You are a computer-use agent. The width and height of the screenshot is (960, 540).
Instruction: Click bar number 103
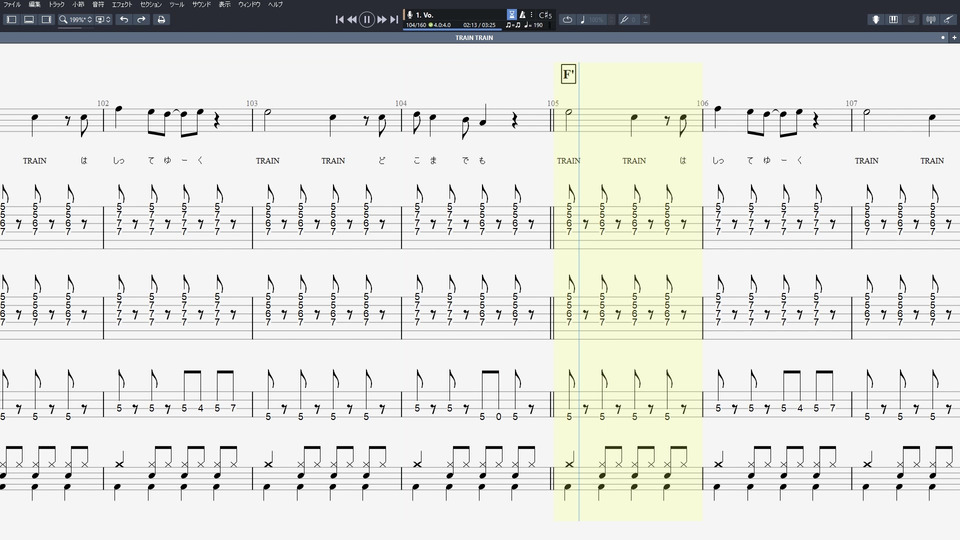252,103
